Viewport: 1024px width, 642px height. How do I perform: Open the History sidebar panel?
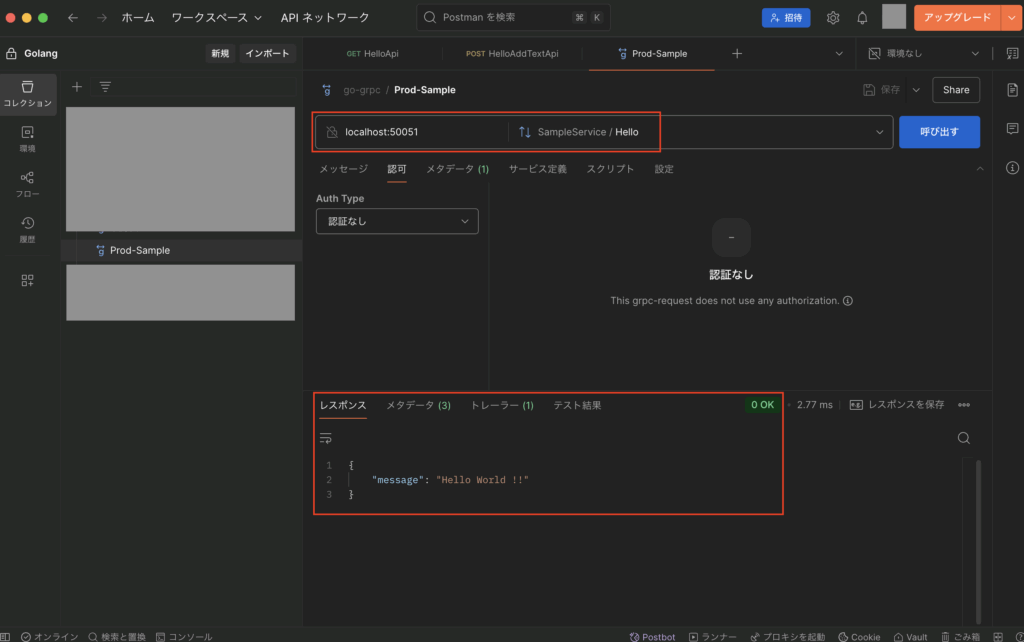[x=27, y=230]
